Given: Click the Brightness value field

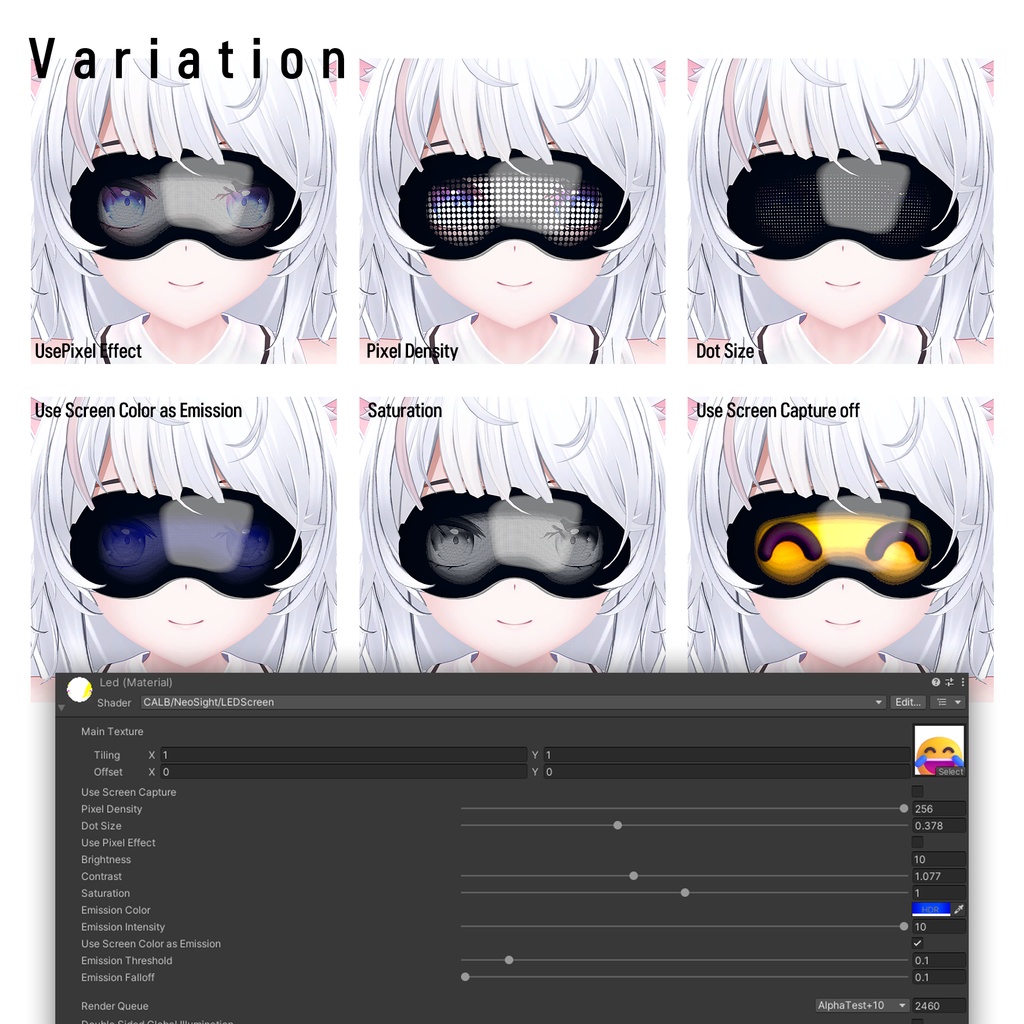Looking at the screenshot, I should click(938, 859).
